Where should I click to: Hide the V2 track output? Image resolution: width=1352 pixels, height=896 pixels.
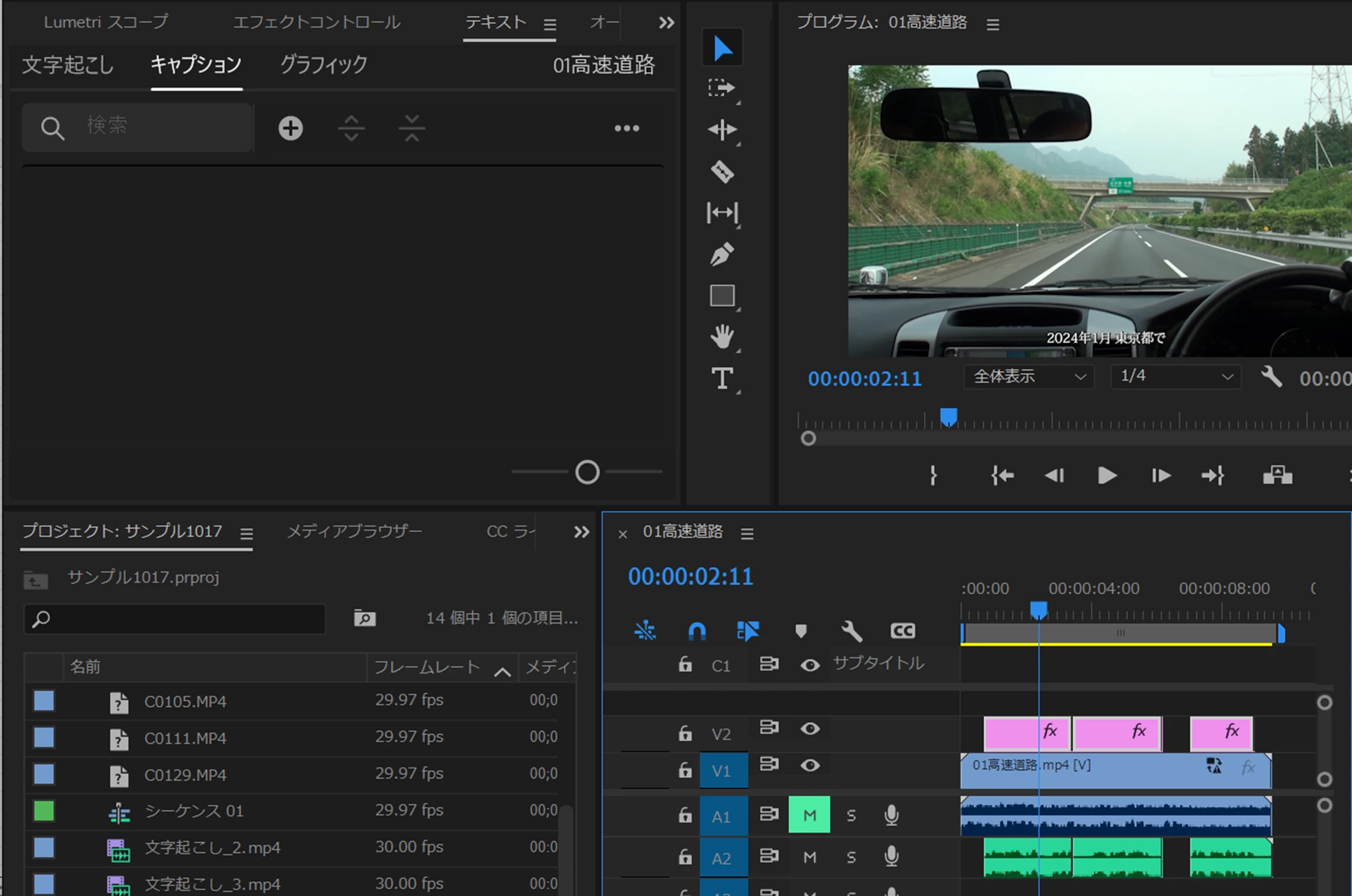(810, 729)
